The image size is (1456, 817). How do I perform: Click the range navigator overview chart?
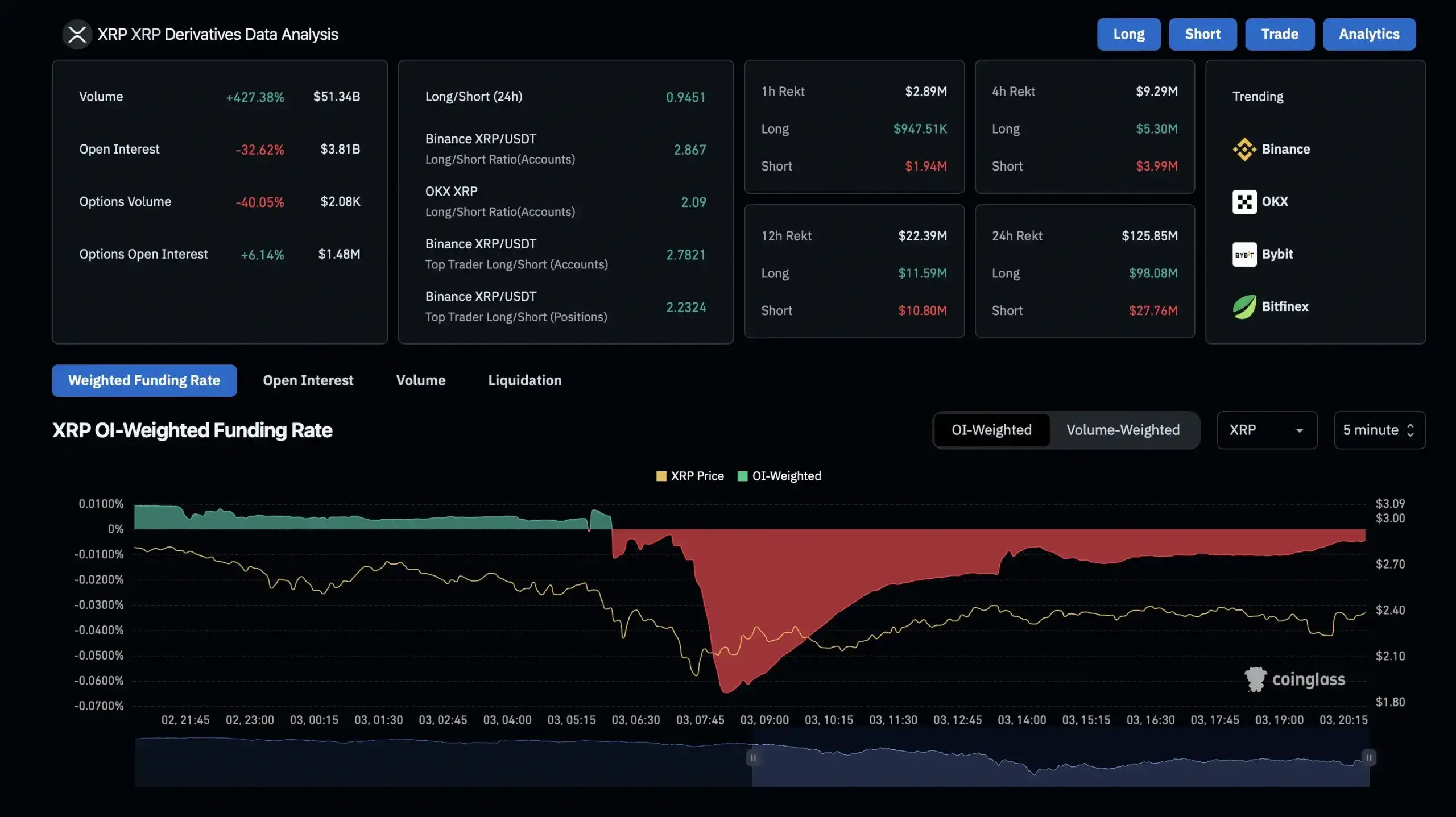click(752, 762)
